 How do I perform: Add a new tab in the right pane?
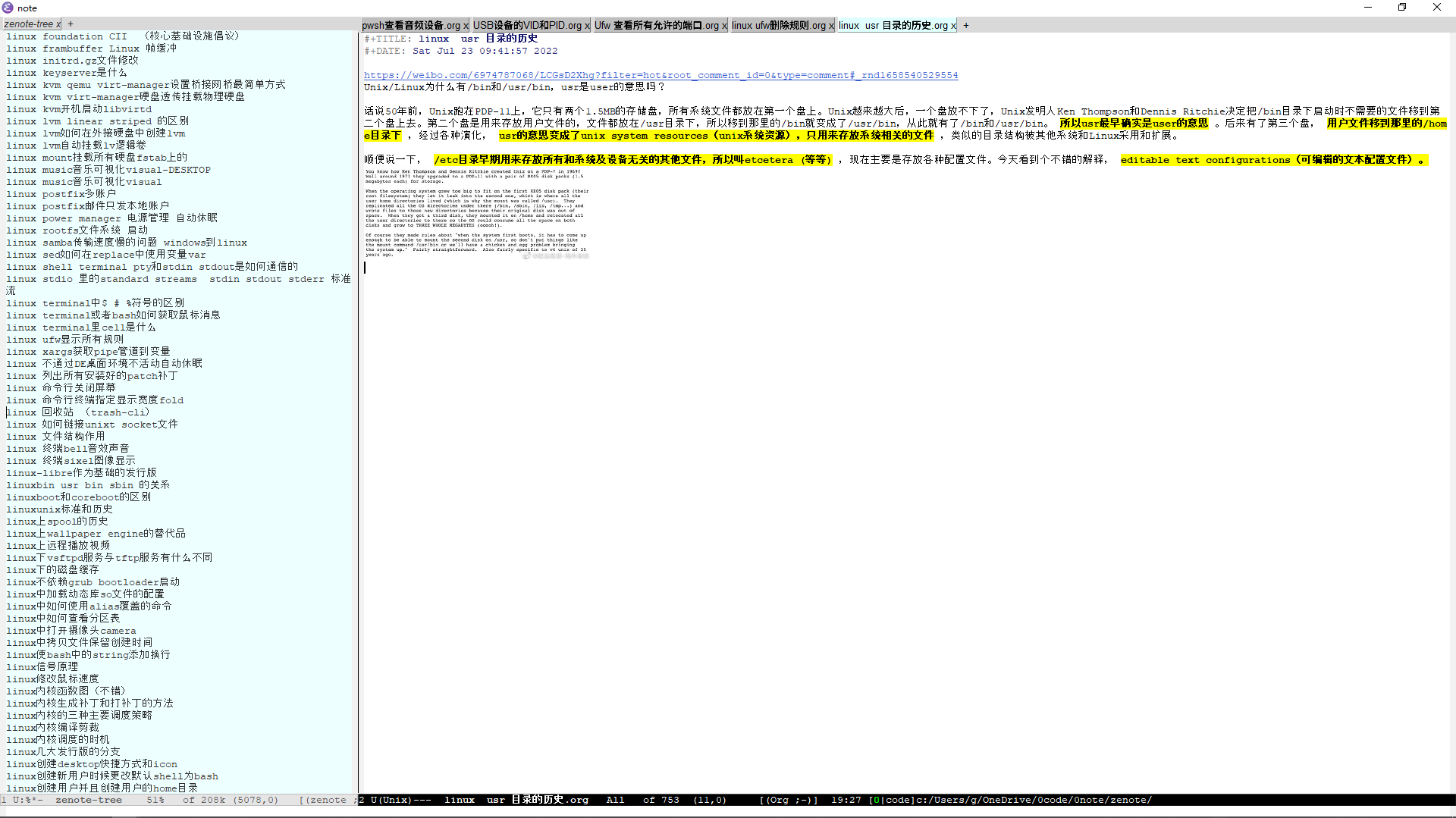pos(966,26)
